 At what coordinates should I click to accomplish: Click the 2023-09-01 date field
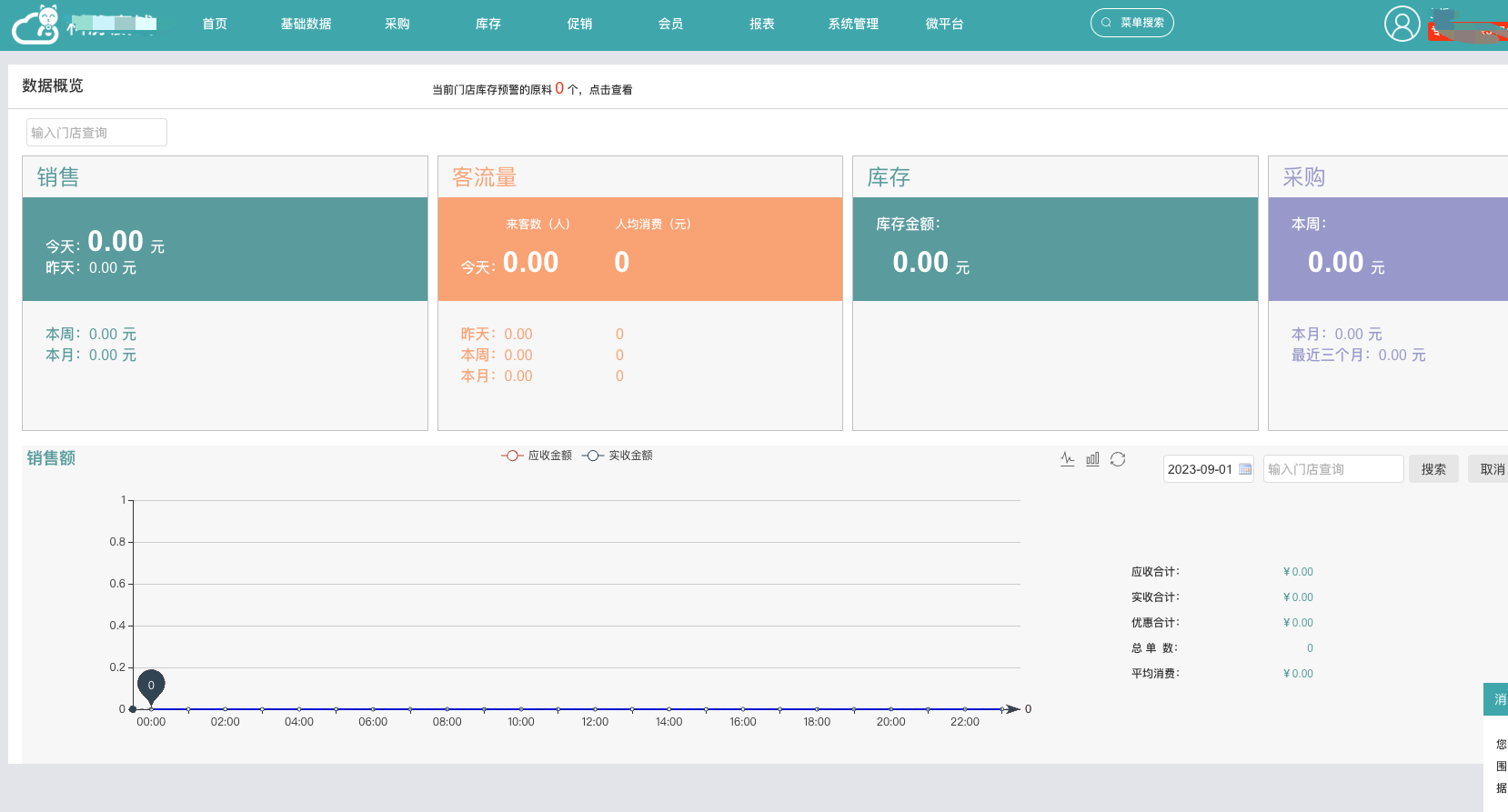[x=1209, y=469]
